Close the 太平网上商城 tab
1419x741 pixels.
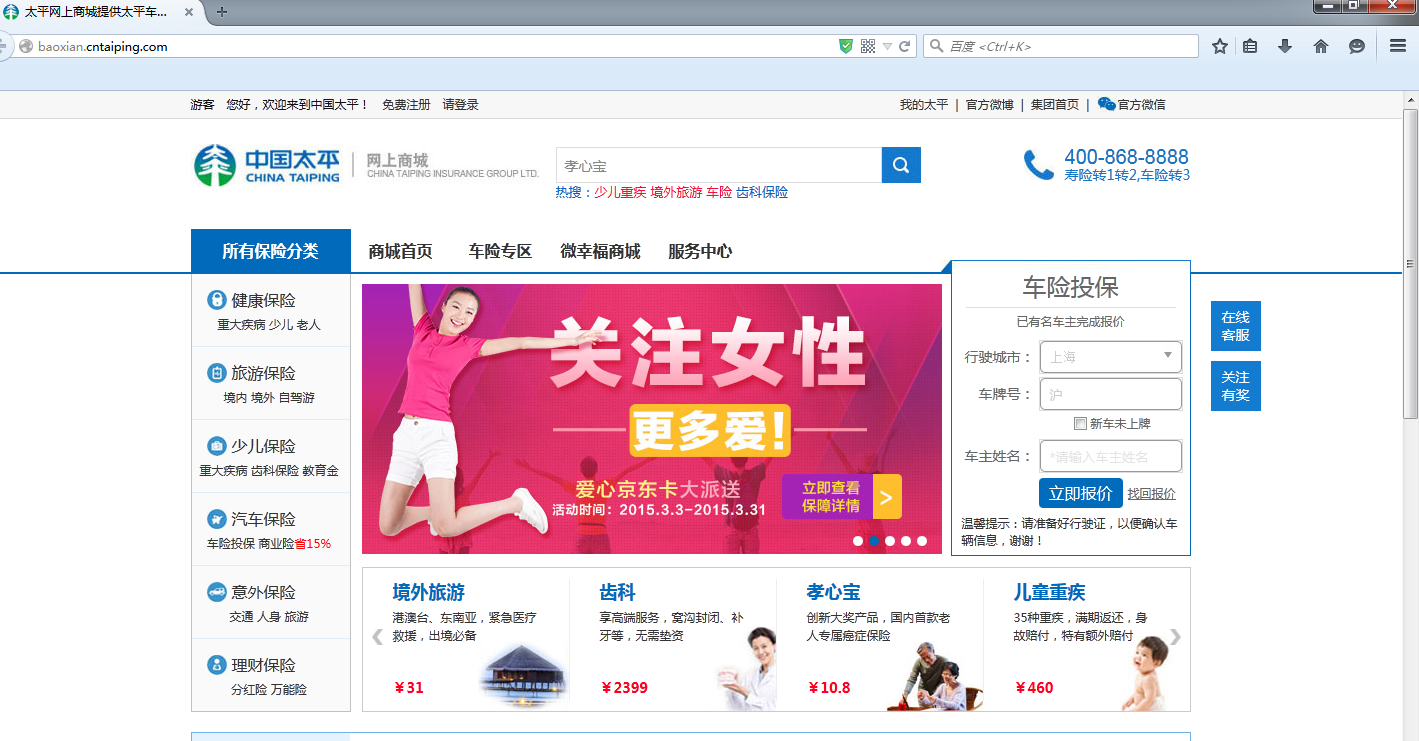(x=189, y=12)
